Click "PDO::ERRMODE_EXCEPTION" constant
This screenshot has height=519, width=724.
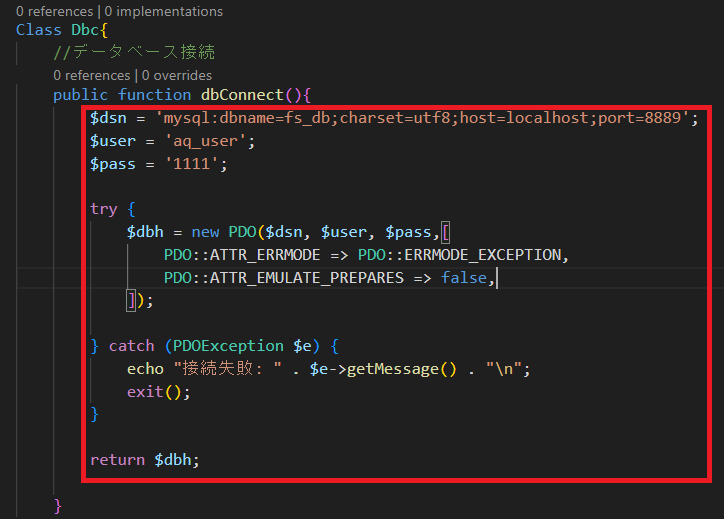pos(460,255)
